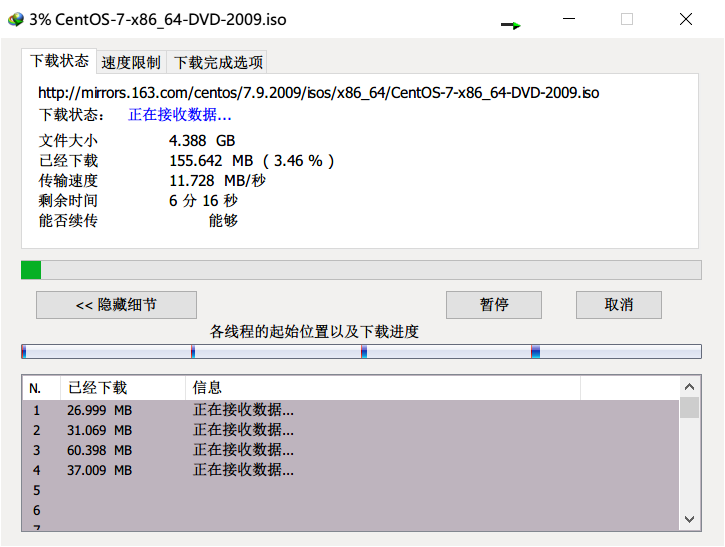Cancel the download with 取消 button
This screenshot has width=725, height=547.
click(x=619, y=305)
